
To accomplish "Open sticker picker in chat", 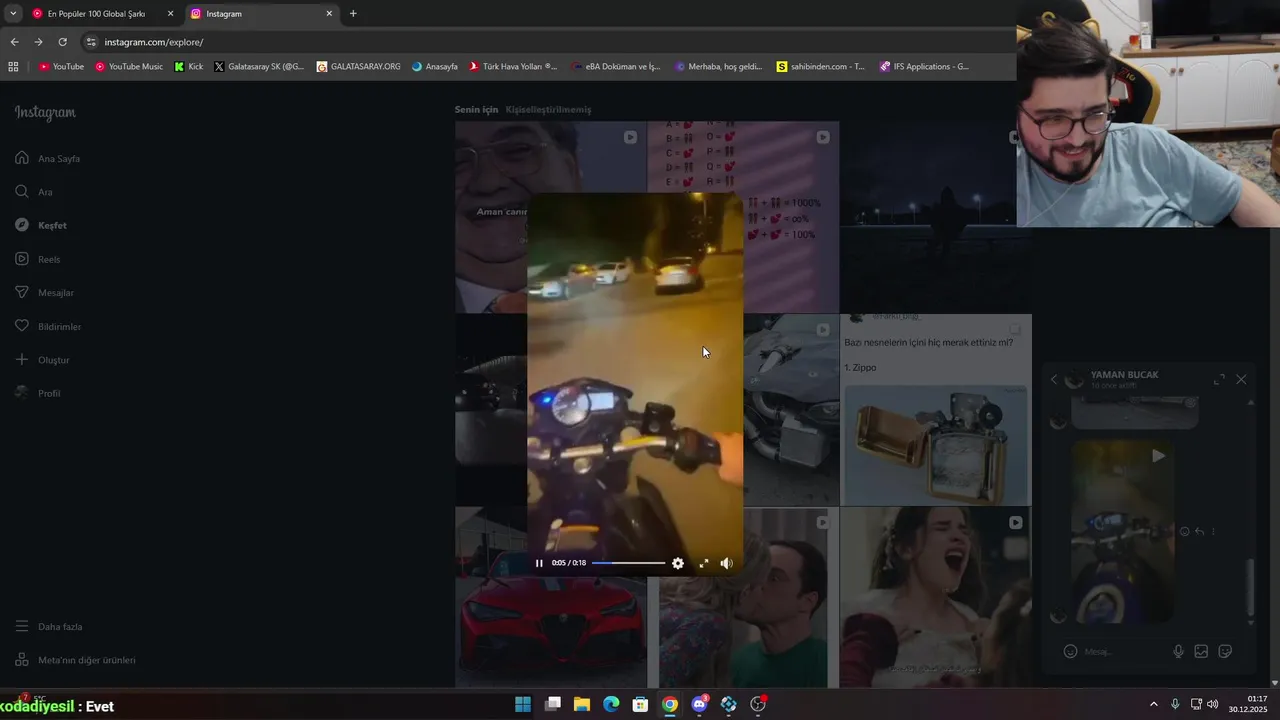I will pyautogui.click(x=1225, y=652).
